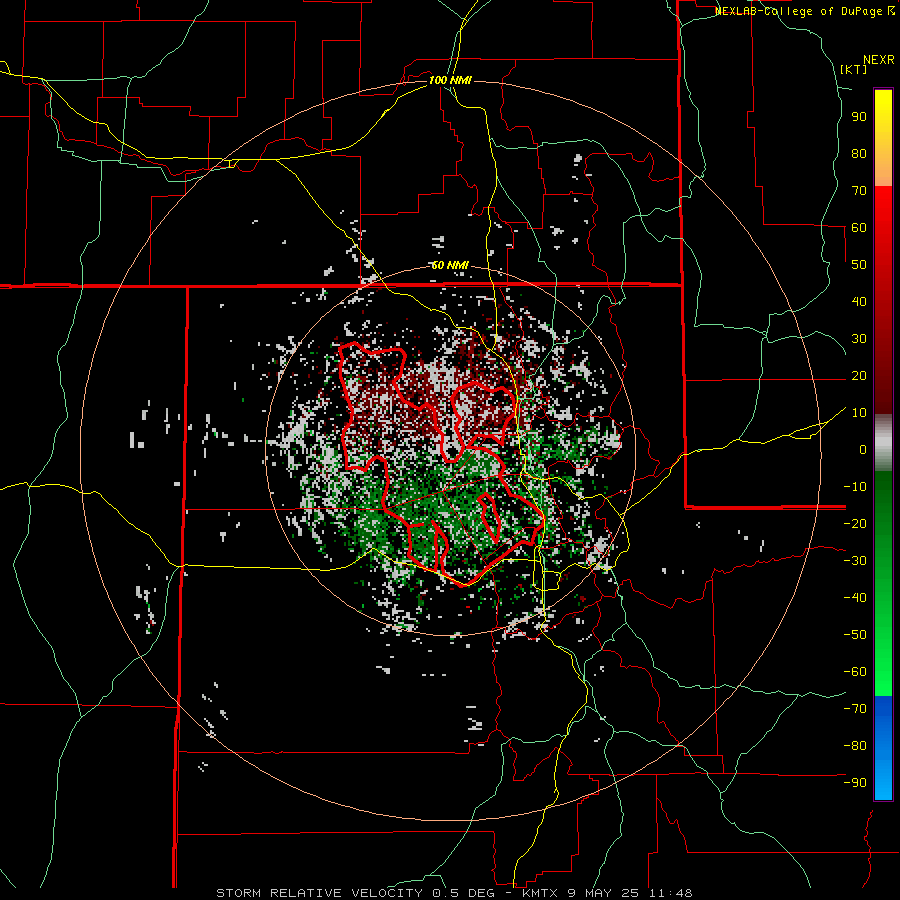900x900 pixels.
Task: Click the 70 value on the velocity scale
Action: pyautogui.click(x=859, y=191)
